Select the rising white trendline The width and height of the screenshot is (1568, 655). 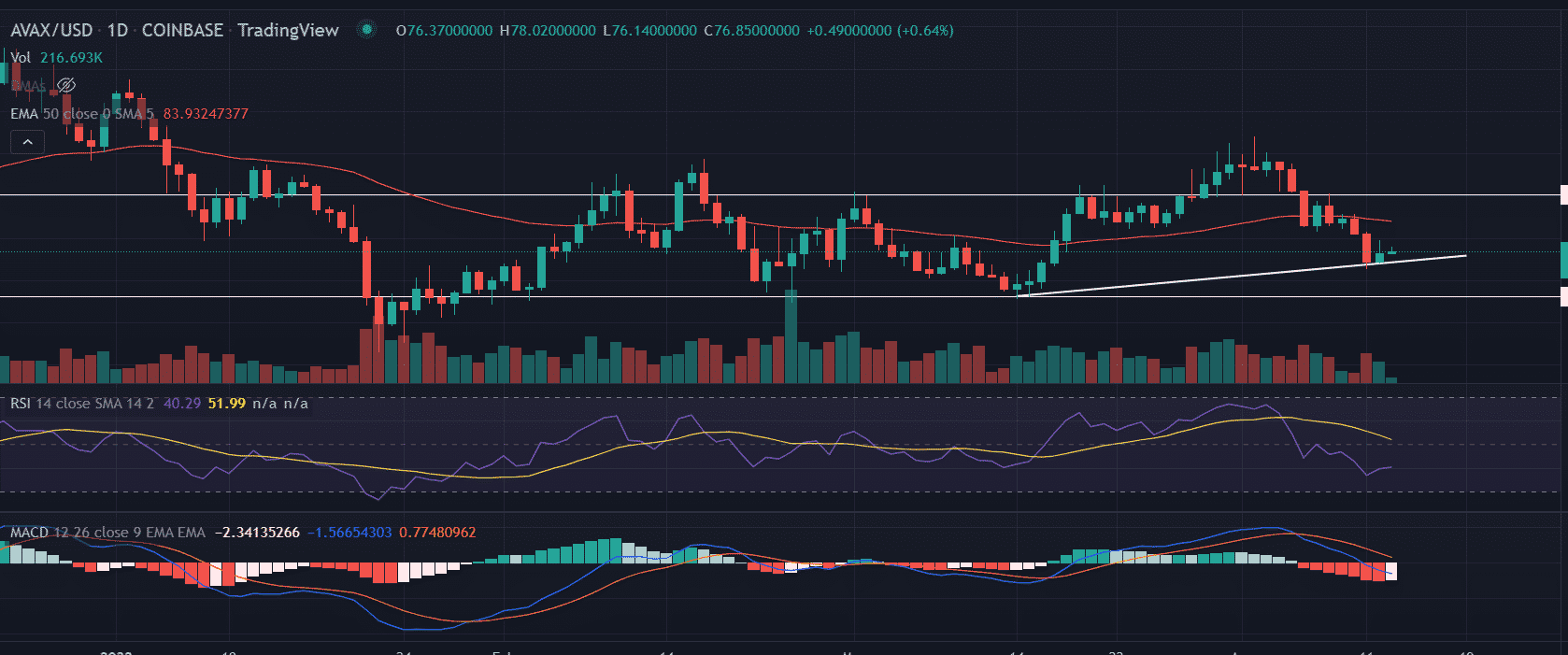click(1243, 276)
